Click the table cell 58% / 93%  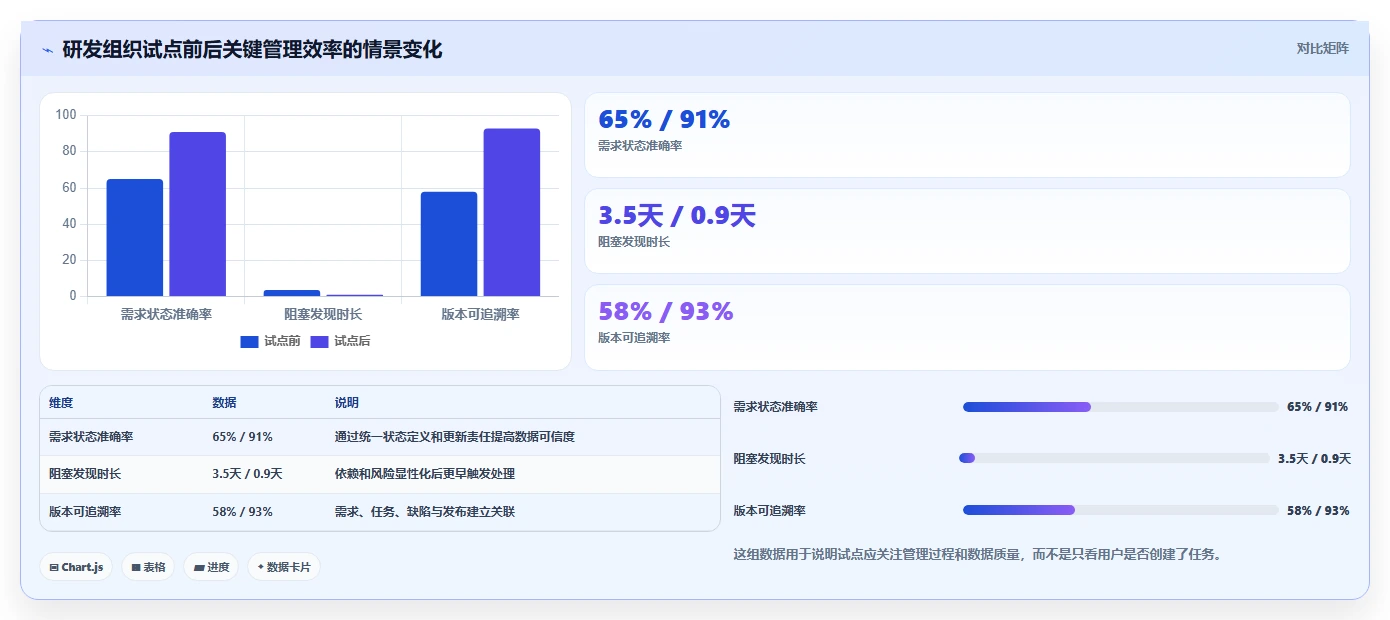tap(242, 512)
